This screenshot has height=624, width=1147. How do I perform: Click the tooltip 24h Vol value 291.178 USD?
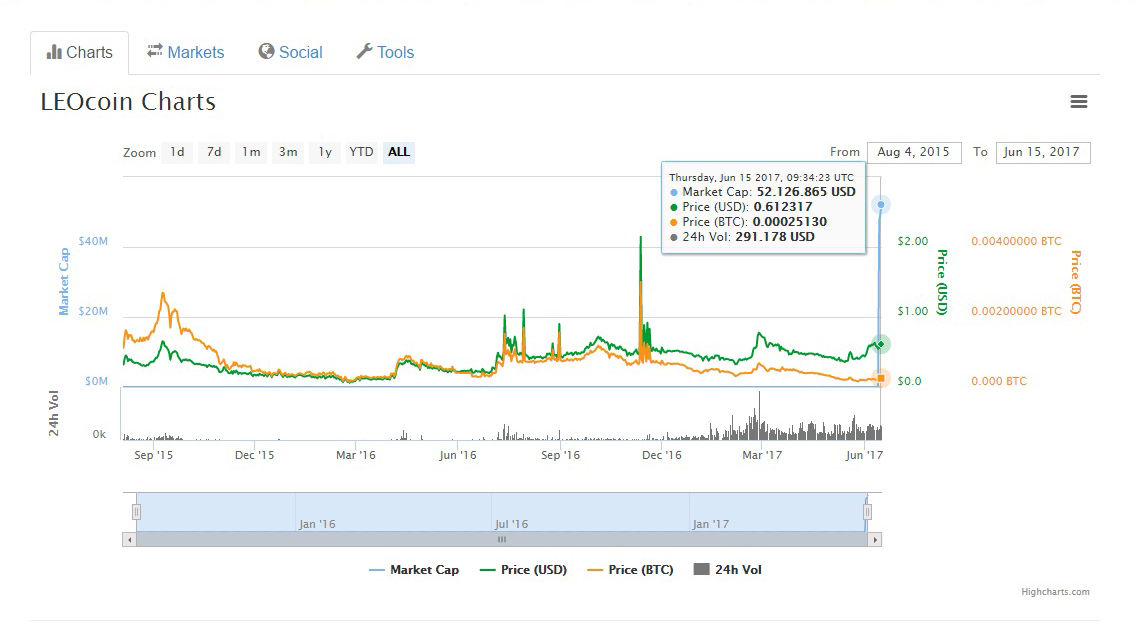[x=775, y=237]
